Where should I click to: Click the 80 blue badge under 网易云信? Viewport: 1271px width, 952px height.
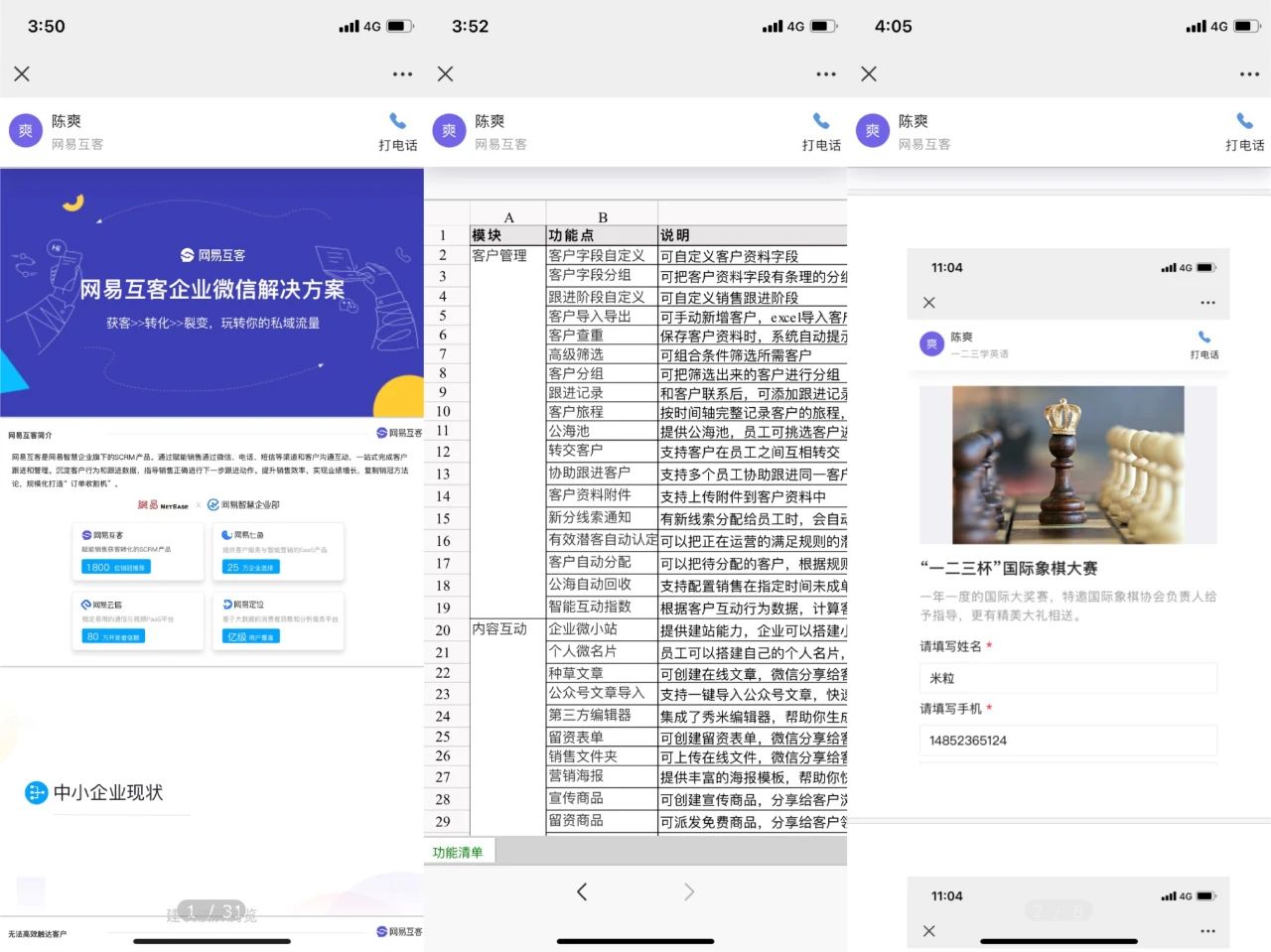click(113, 636)
